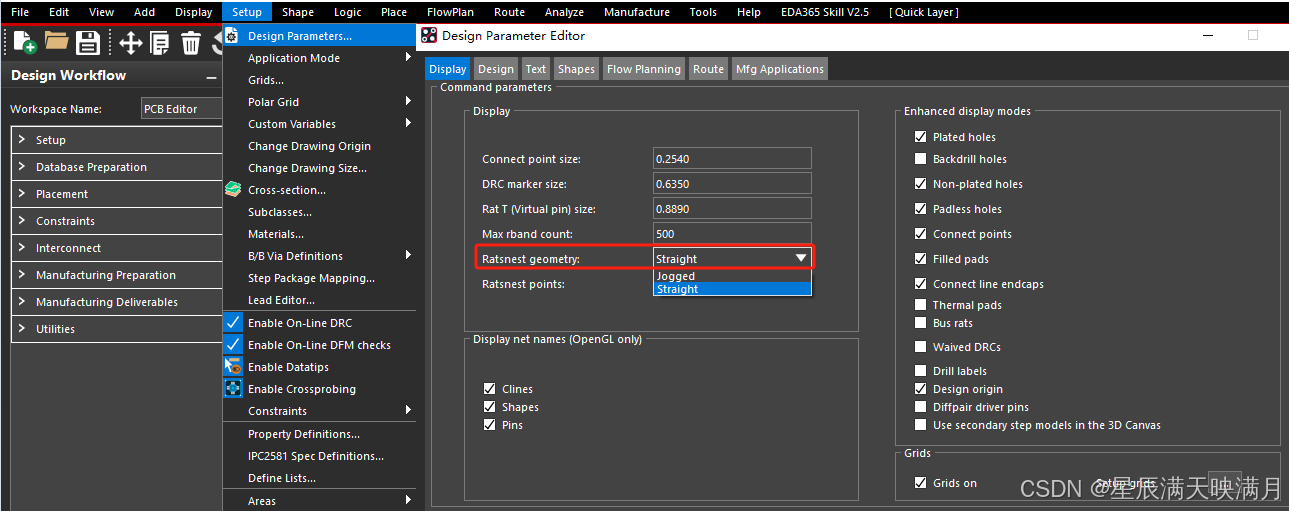This screenshot has height=511, width=1289.
Task: Uncheck Shapes net names
Action: (x=490, y=407)
